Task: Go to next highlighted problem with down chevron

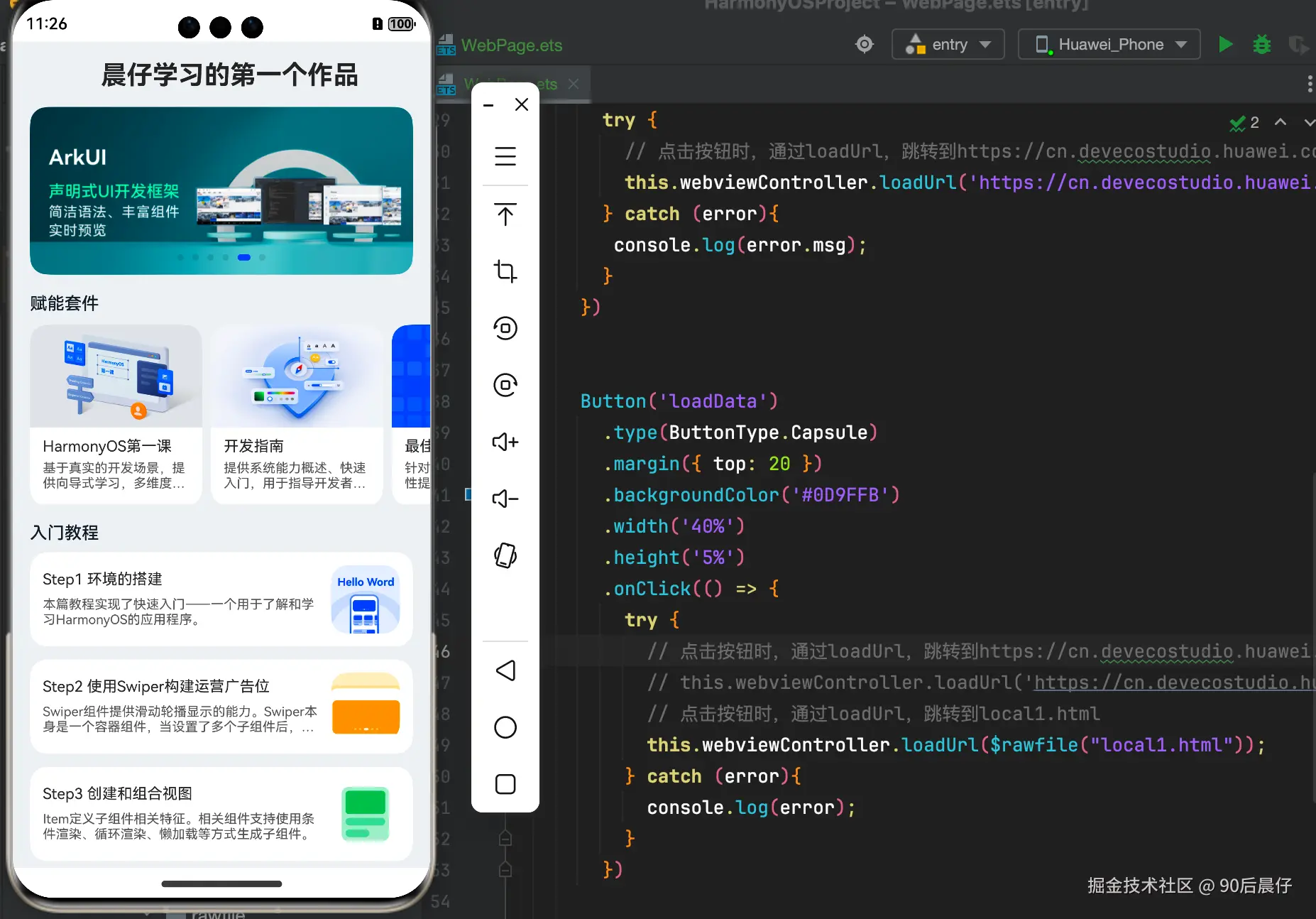Action: click(1308, 122)
